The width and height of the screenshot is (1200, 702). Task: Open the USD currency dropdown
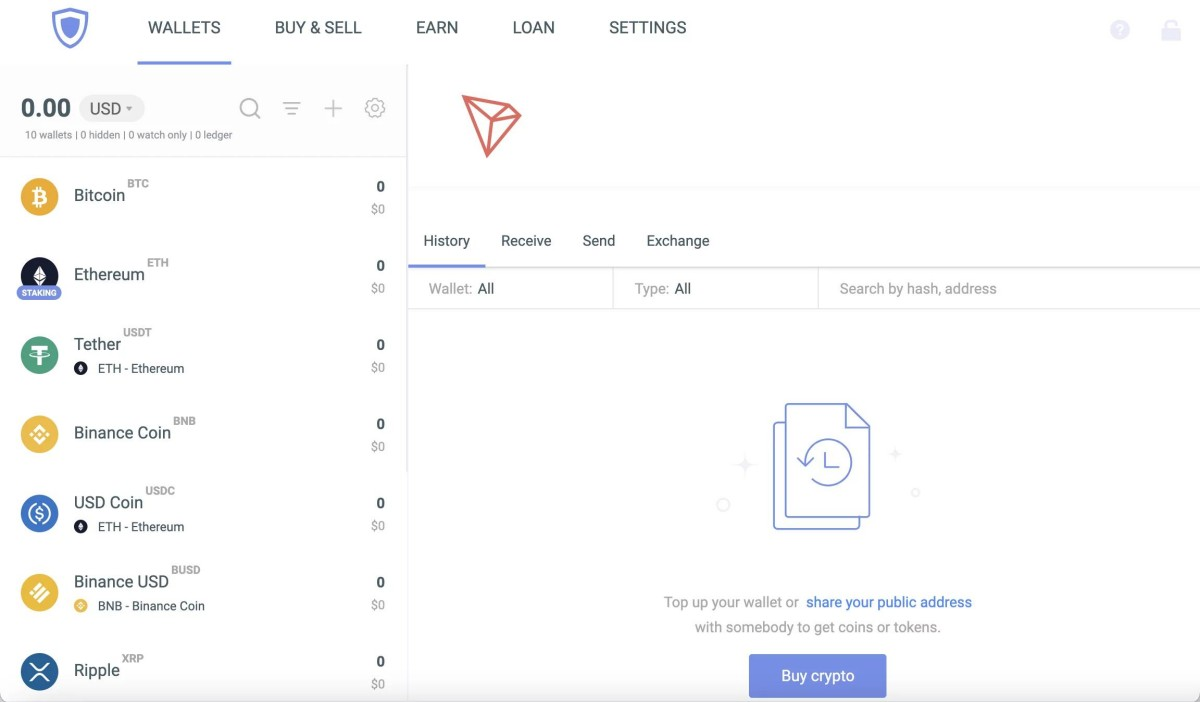coord(112,109)
